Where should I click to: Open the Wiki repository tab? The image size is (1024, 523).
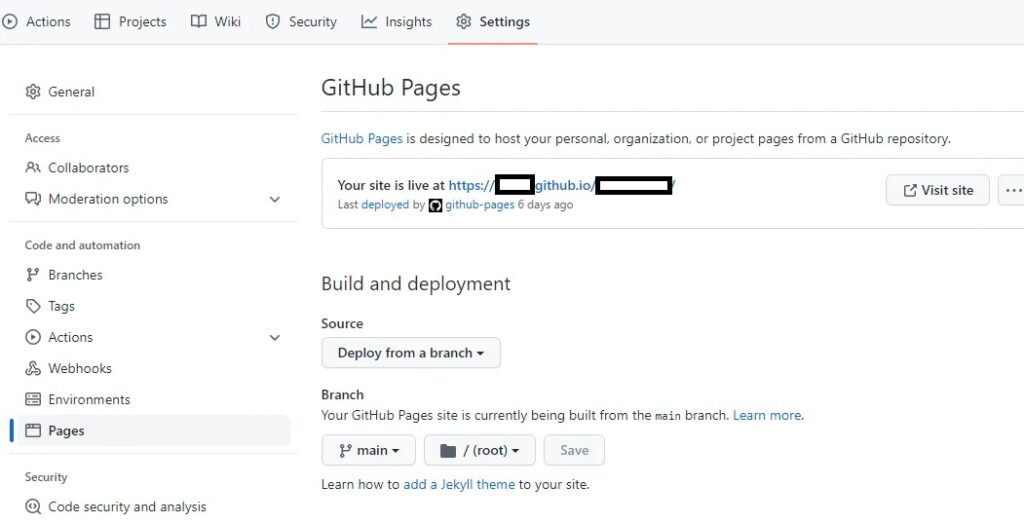pyautogui.click(x=216, y=22)
